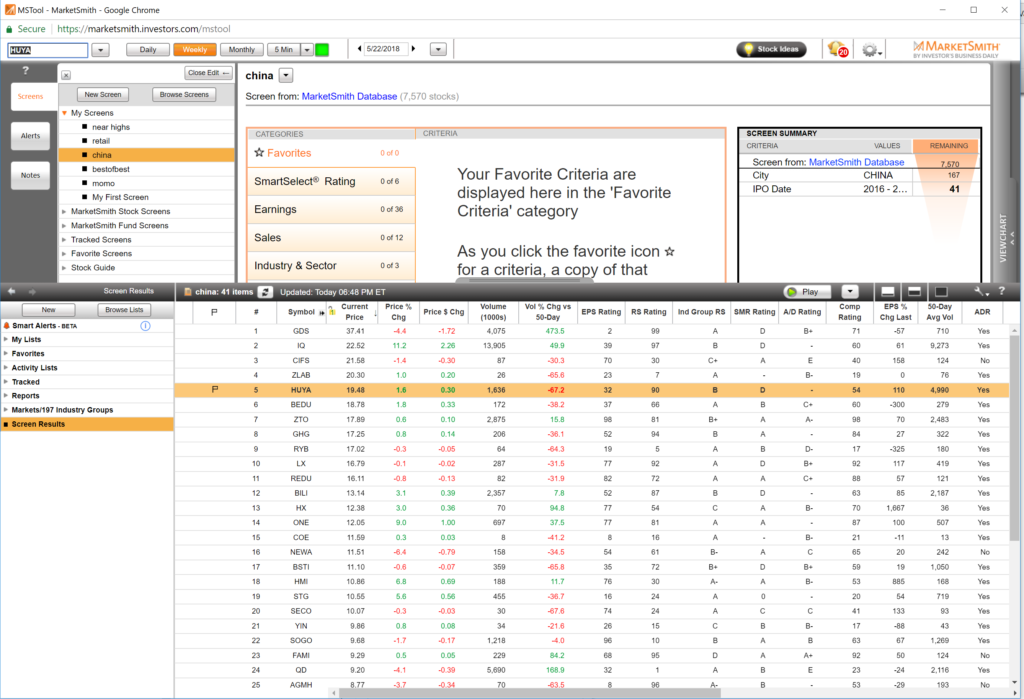Expand the Tracked Screens node
This screenshot has height=699, width=1024.
click(64, 240)
